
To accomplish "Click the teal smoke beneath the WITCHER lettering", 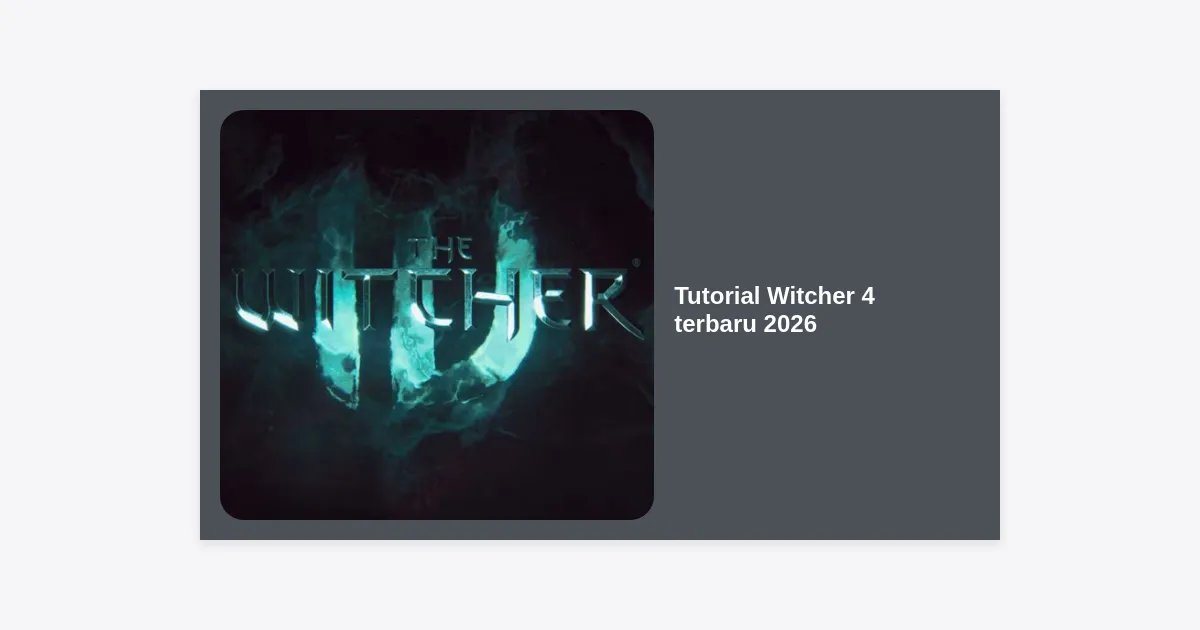I will click(x=420, y=375).
